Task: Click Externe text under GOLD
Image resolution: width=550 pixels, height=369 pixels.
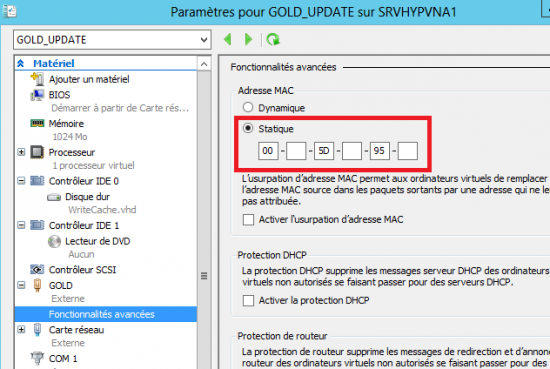Action: [x=68, y=298]
